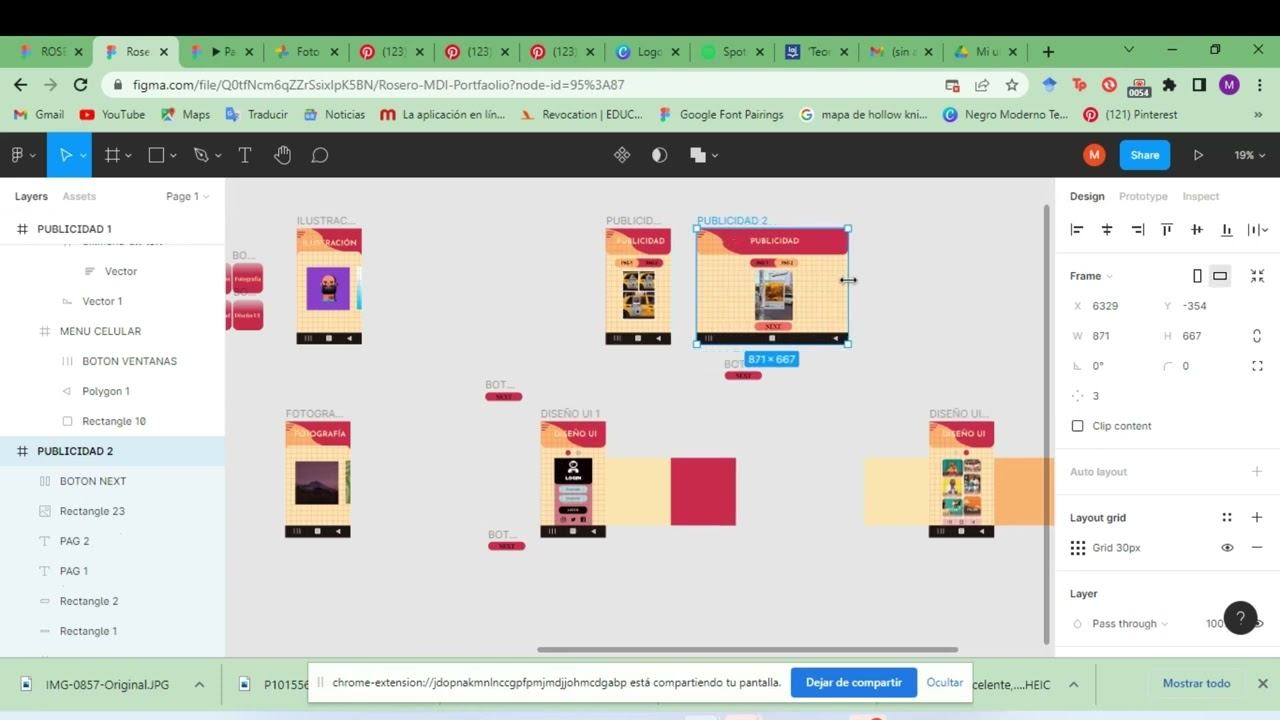Open the Figma main menu icon
The image size is (1280, 720).
17,155
